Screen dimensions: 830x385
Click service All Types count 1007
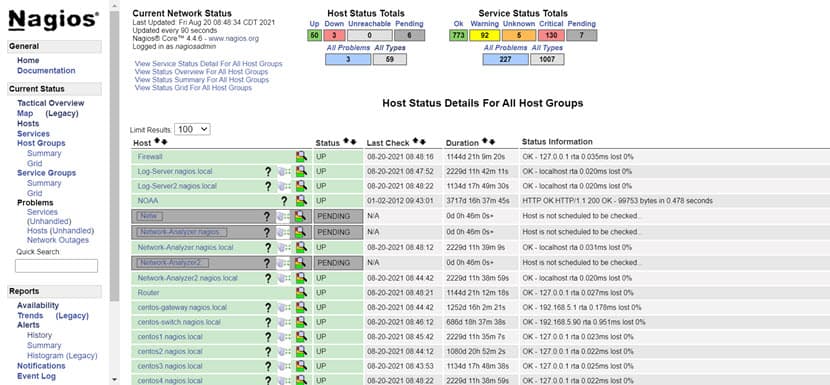547,59
